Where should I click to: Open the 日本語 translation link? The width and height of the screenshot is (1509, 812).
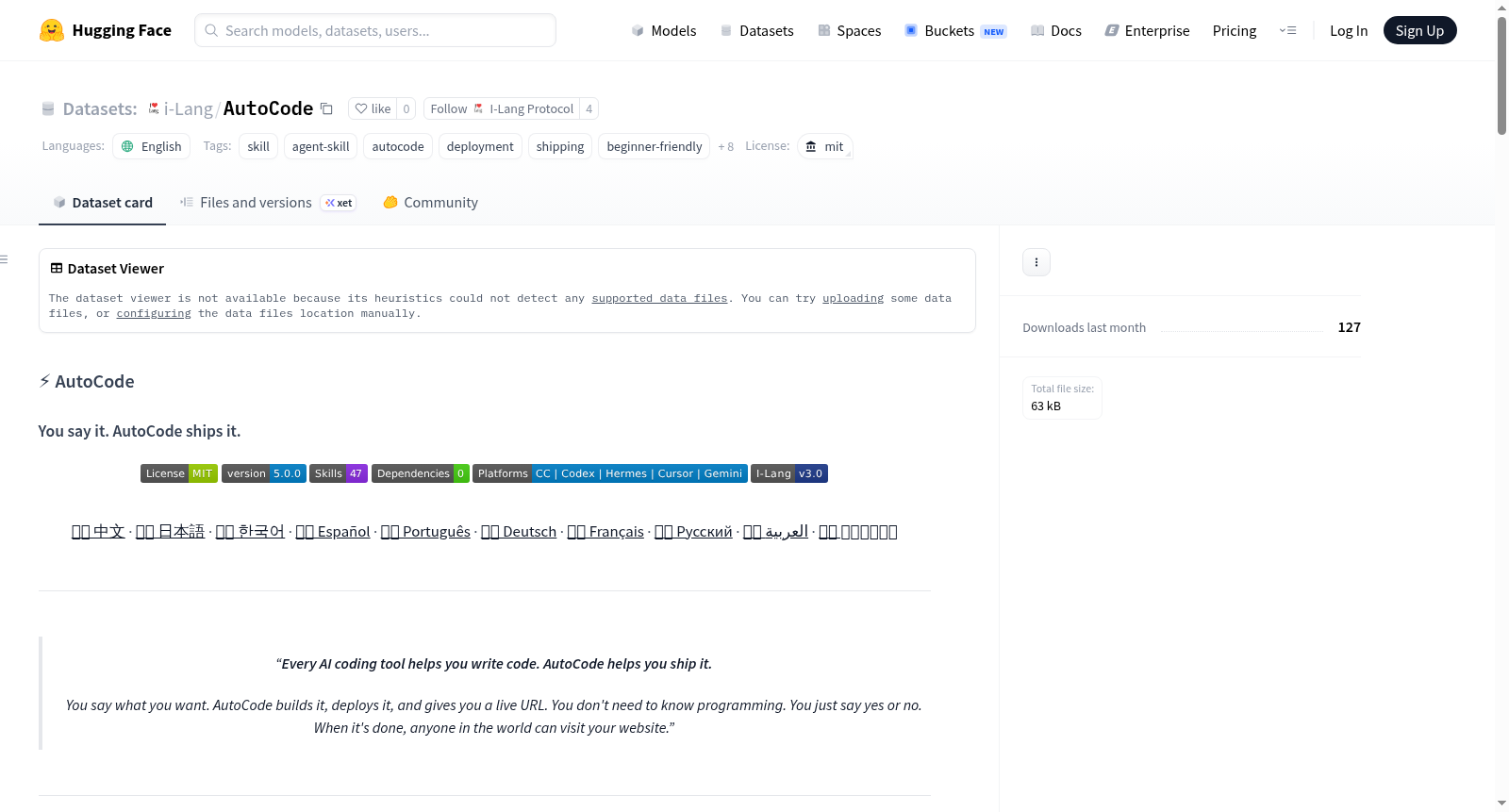tap(170, 532)
